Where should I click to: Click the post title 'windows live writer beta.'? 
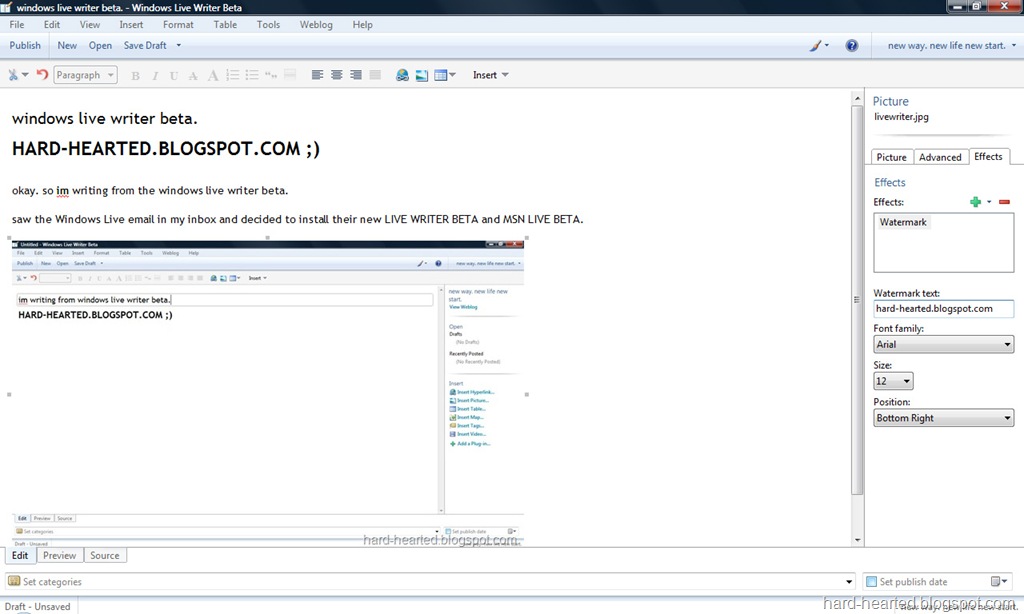[104, 119]
